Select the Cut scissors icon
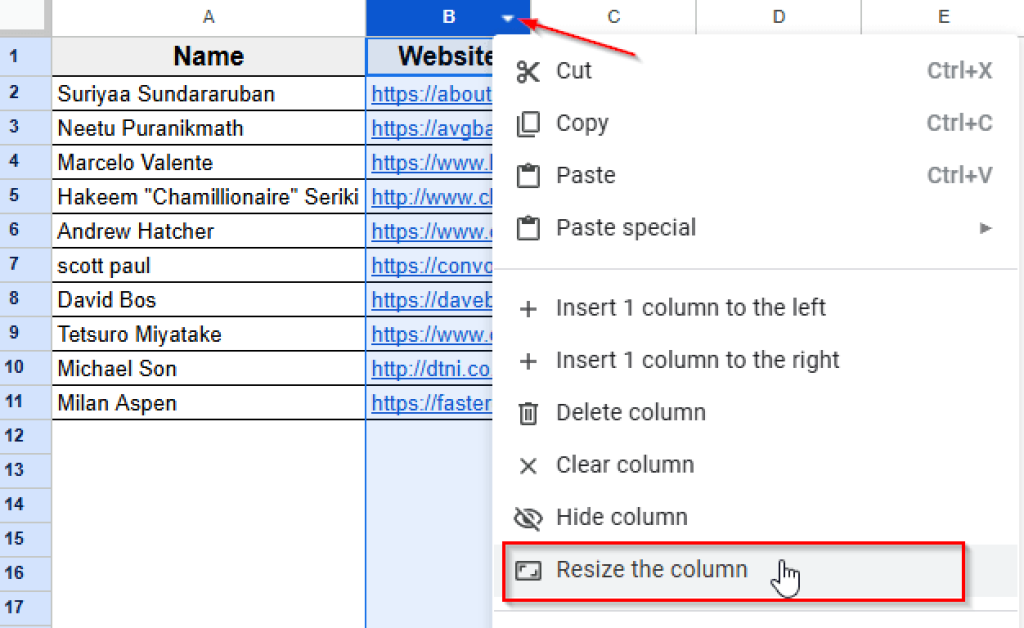1024x628 pixels. pos(528,71)
